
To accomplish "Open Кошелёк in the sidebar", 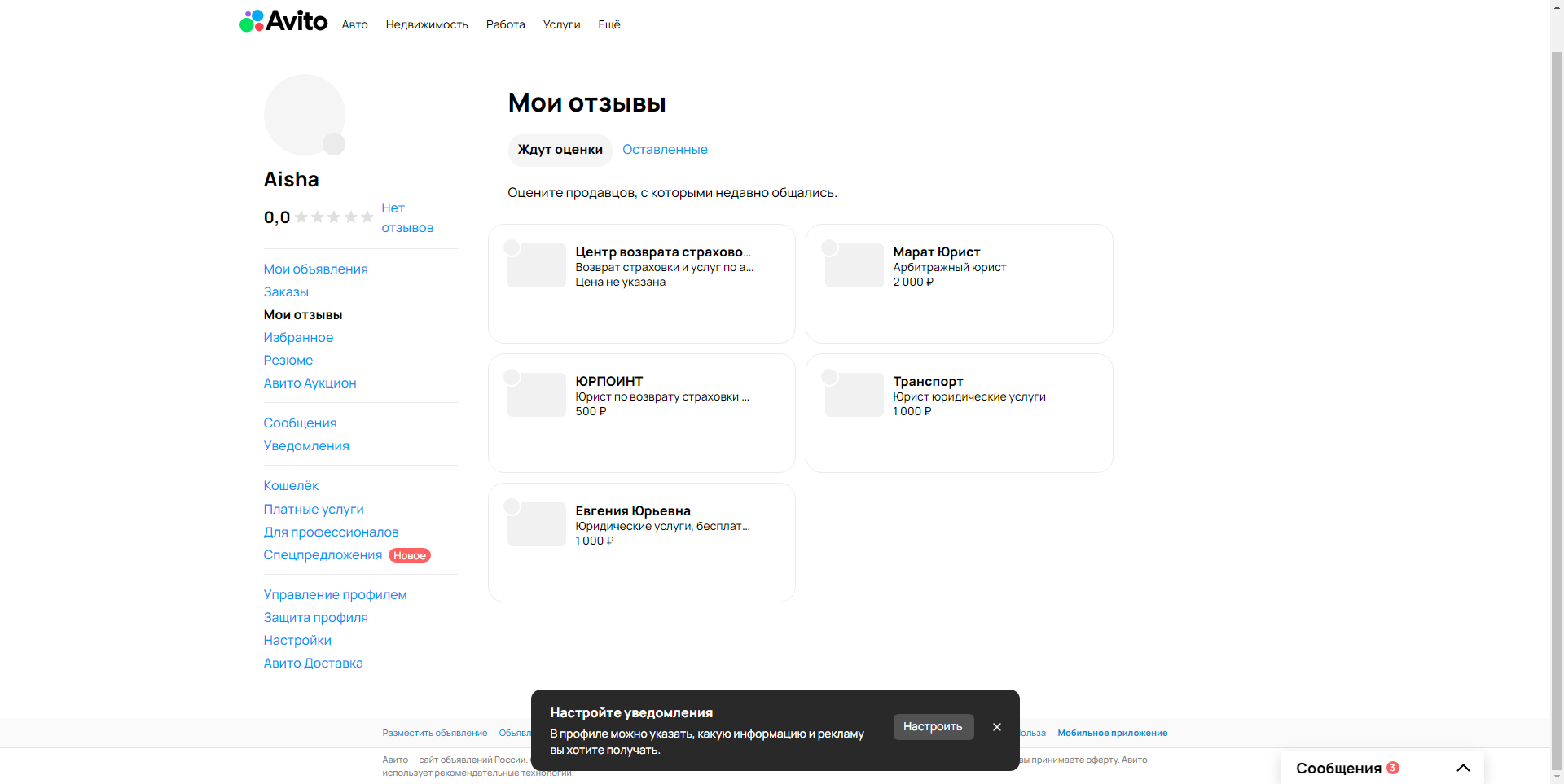I will [x=291, y=486].
